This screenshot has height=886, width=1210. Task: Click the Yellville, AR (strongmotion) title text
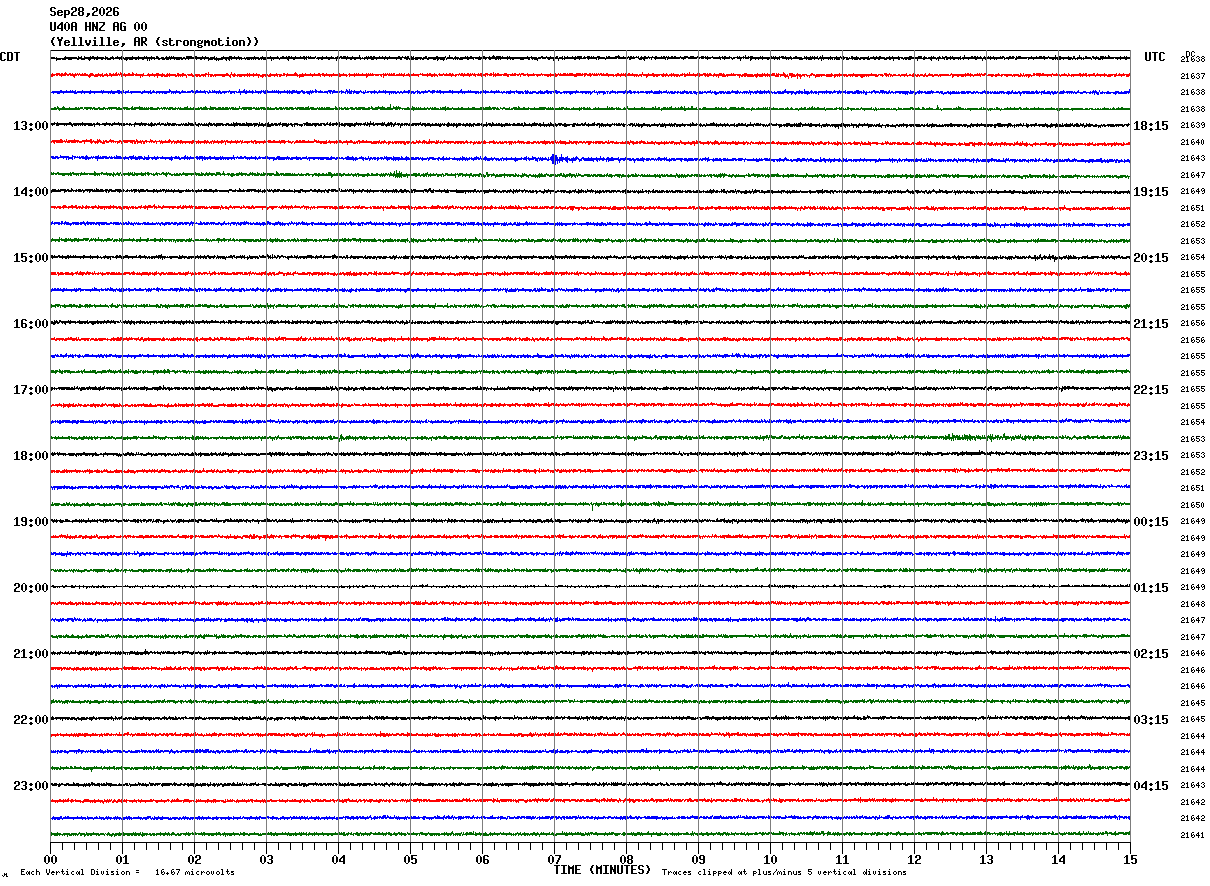point(154,42)
